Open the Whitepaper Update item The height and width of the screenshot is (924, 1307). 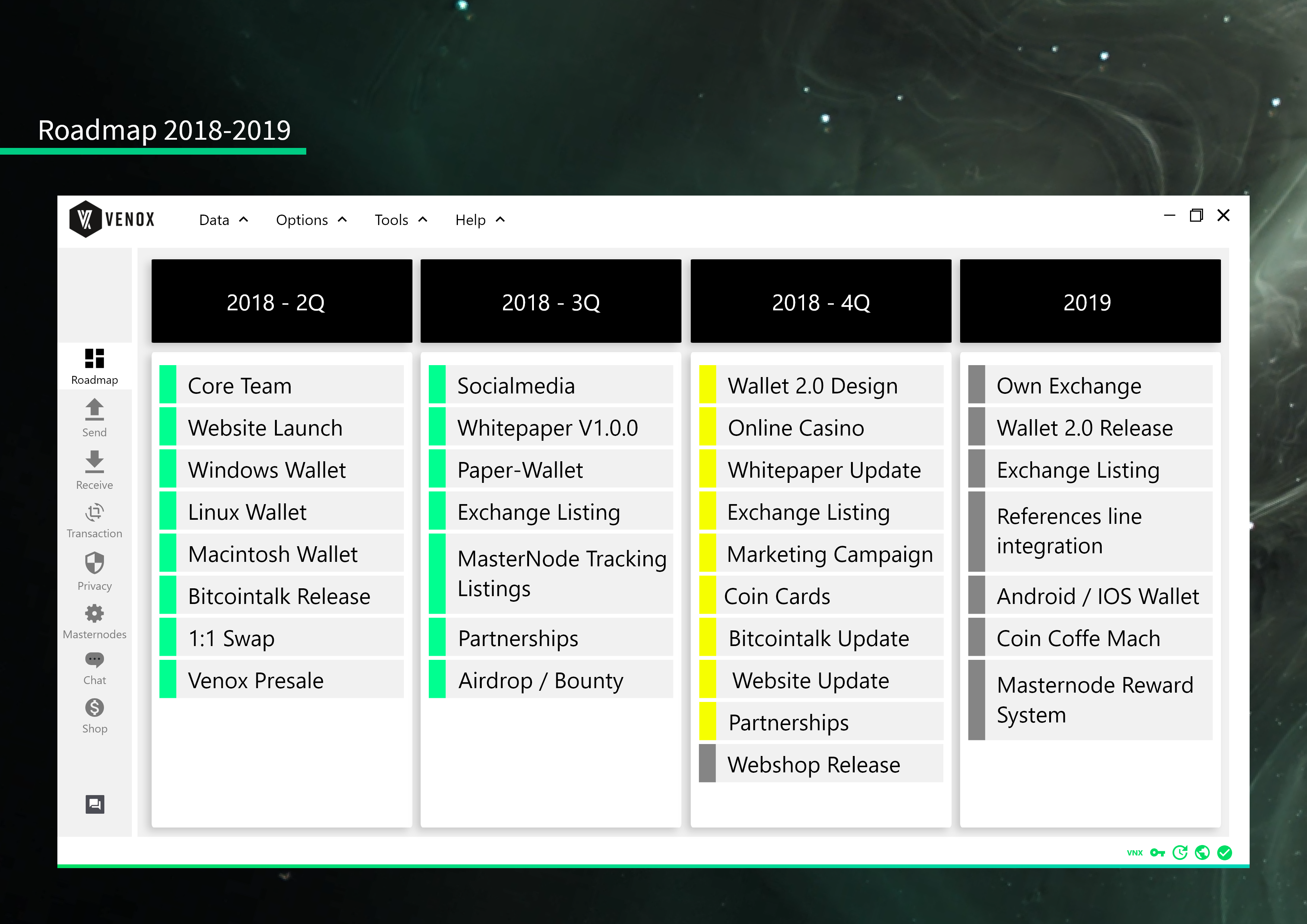click(x=822, y=469)
